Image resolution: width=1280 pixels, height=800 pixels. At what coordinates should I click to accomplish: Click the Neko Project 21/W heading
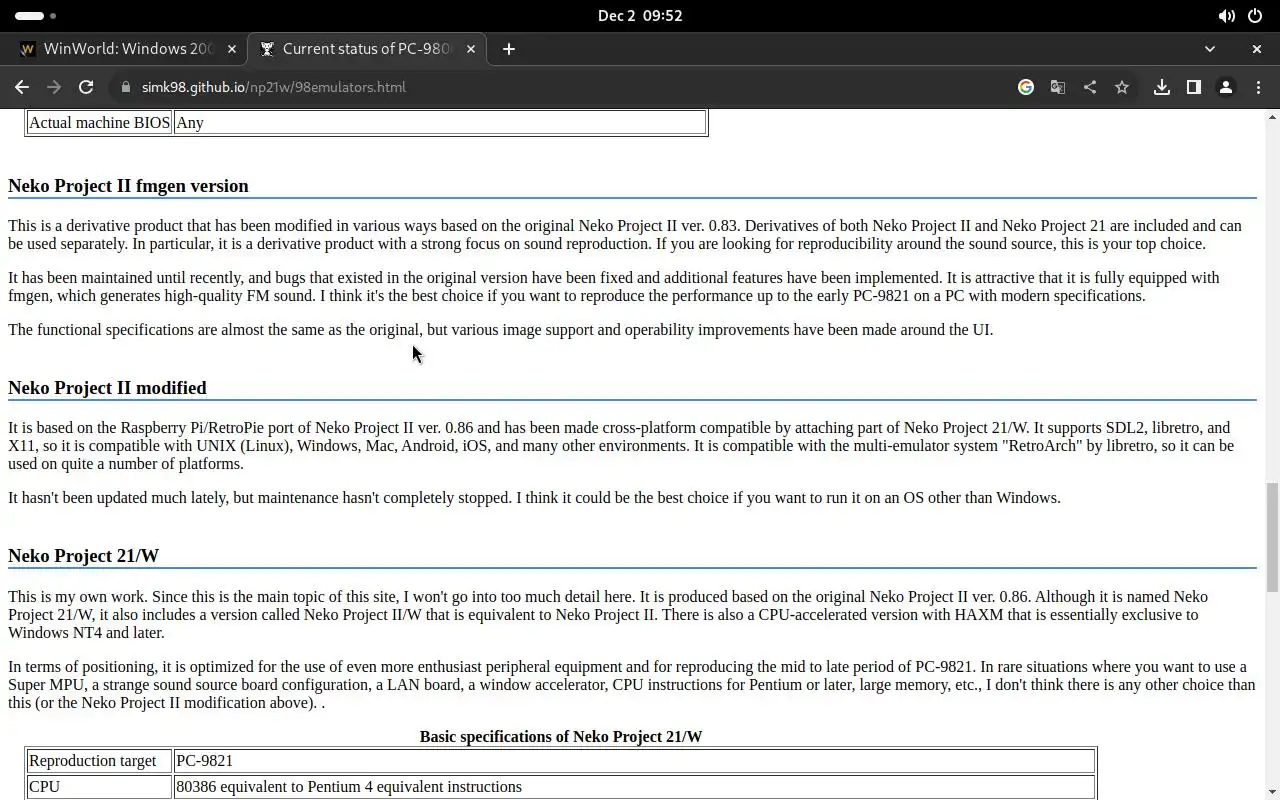[x=83, y=556]
